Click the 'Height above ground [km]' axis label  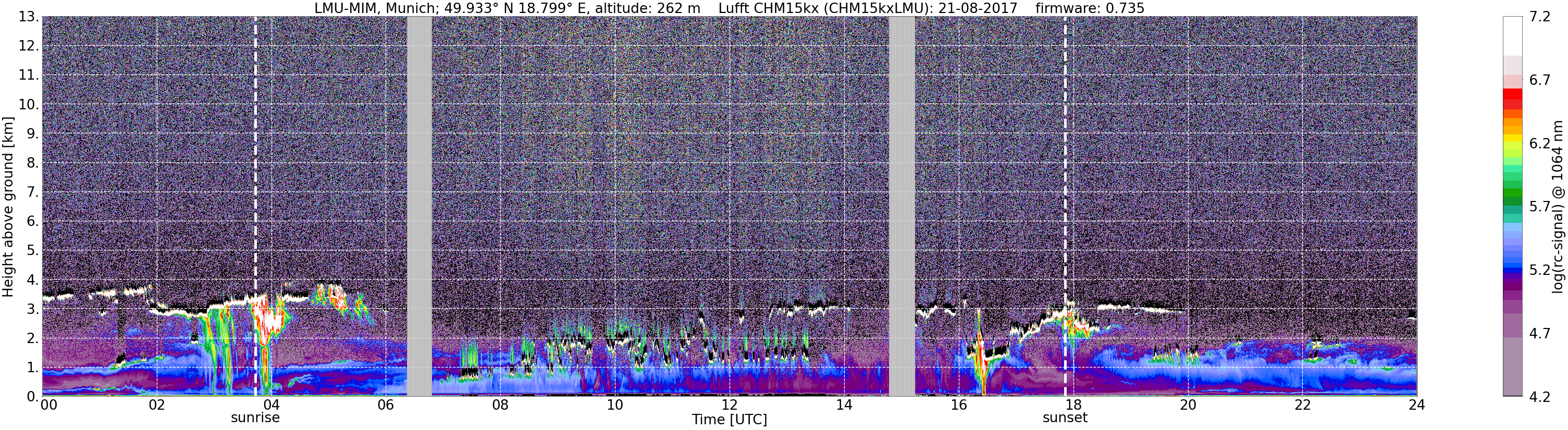point(8,207)
